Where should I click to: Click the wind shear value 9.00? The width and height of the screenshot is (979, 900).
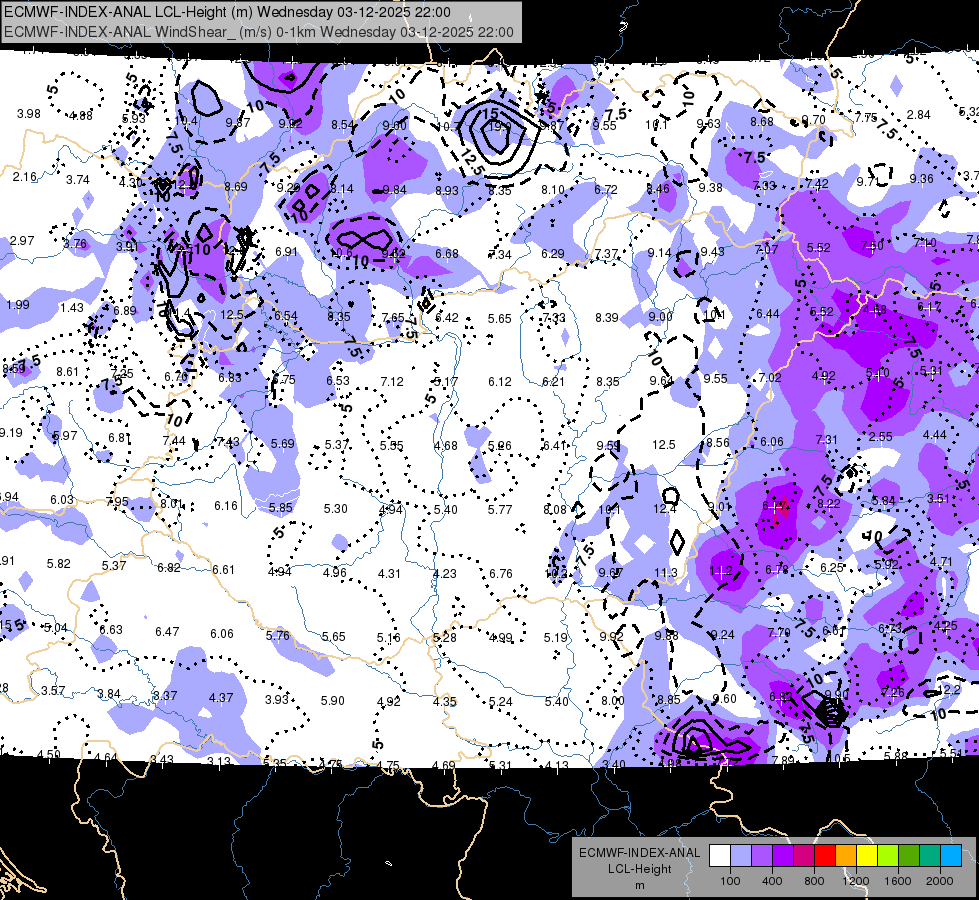[x=661, y=317]
